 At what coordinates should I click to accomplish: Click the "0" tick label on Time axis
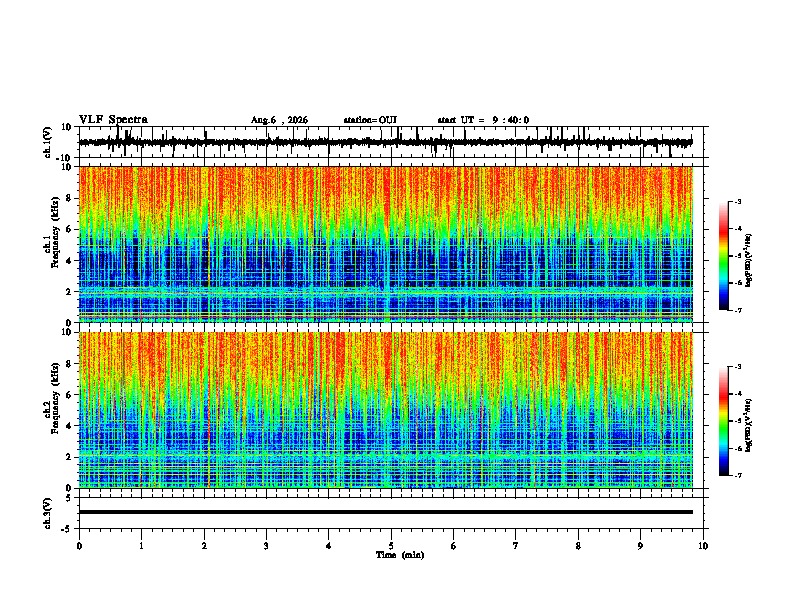pyautogui.click(x=79, y=546)
